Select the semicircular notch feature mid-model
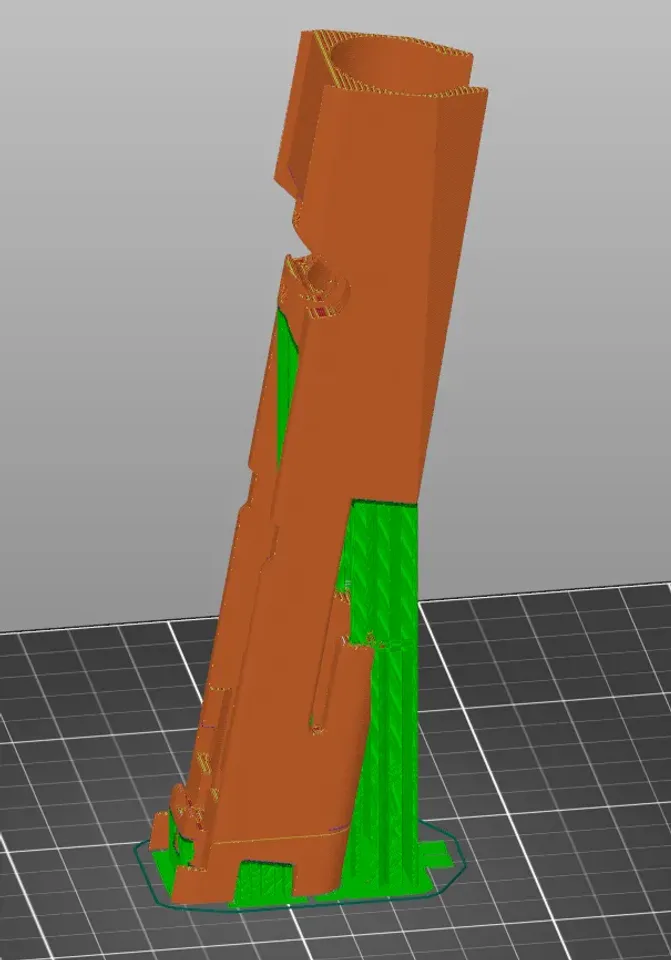The width and height of the screenshot is (671, 960). coord(323,277)
